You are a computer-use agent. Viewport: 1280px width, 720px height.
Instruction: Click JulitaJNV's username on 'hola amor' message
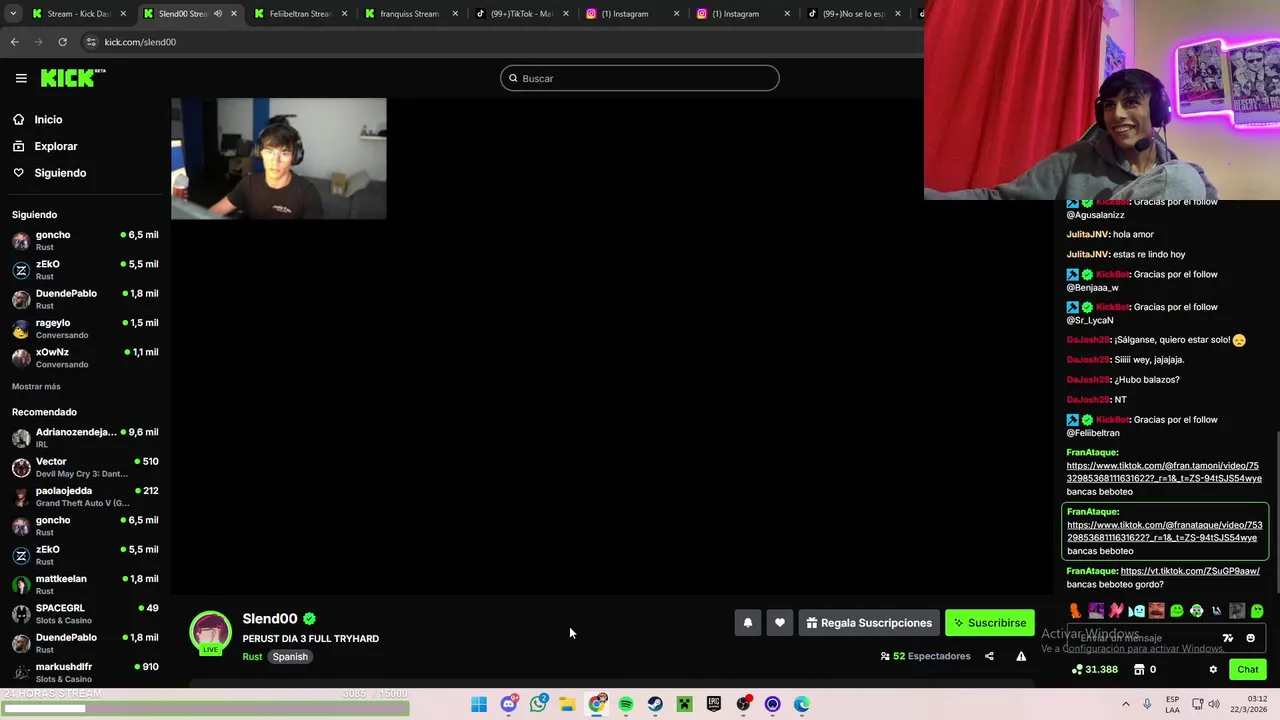[1087, 234]
